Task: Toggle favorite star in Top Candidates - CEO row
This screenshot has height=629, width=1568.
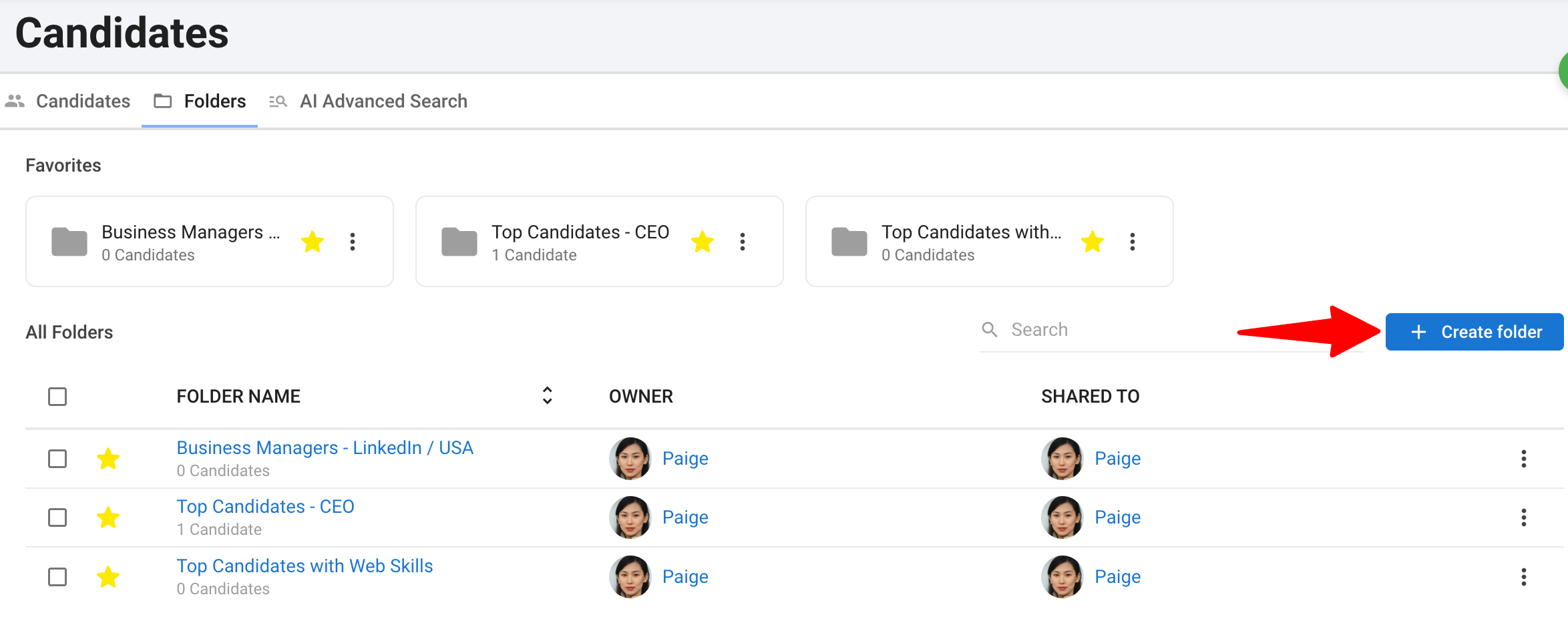Action: 108,517
